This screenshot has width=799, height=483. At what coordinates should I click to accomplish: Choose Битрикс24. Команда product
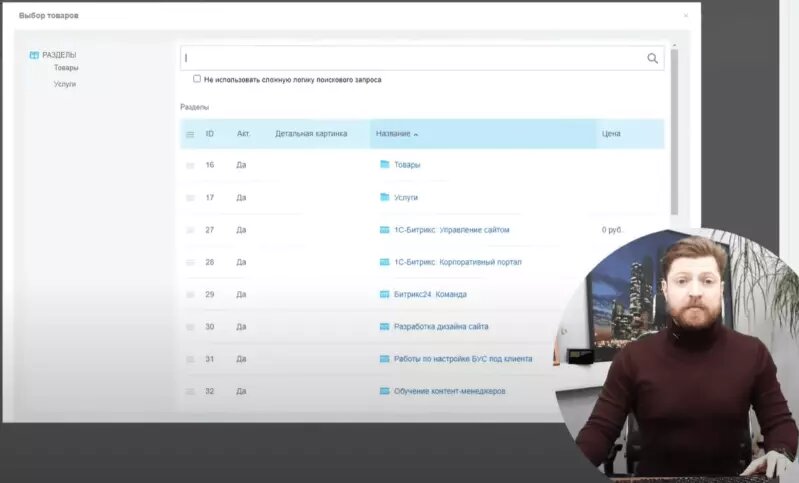pos(430,294)
